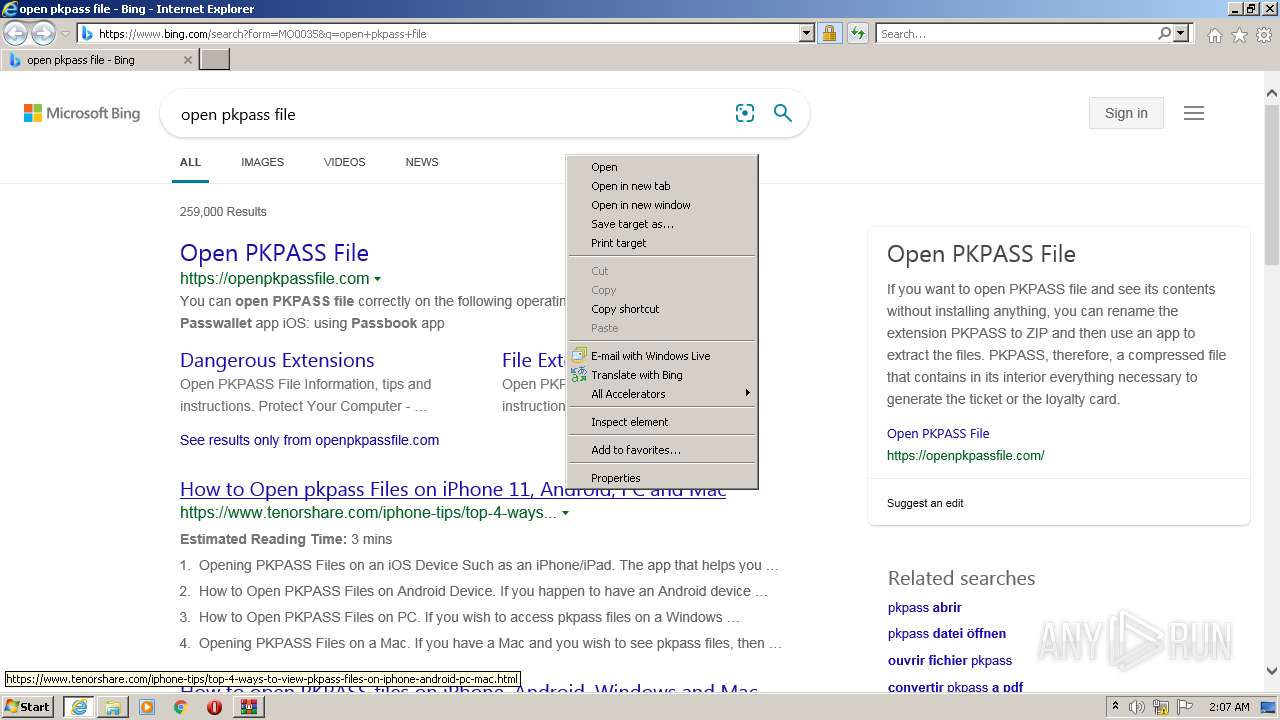Click the volume tray icon
The image size is (1280, 720).
[x=1137, y=707]
